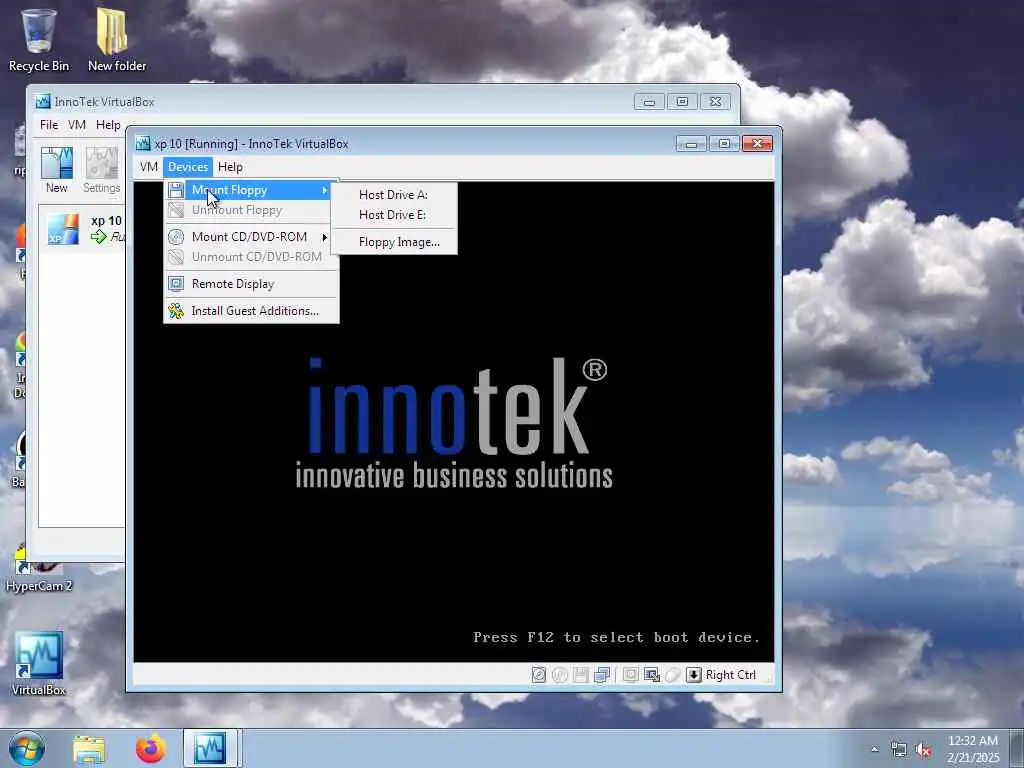Click the innotek boot screen display
The height and width of the screenshot is (768, 1024).
pos(454,422)
